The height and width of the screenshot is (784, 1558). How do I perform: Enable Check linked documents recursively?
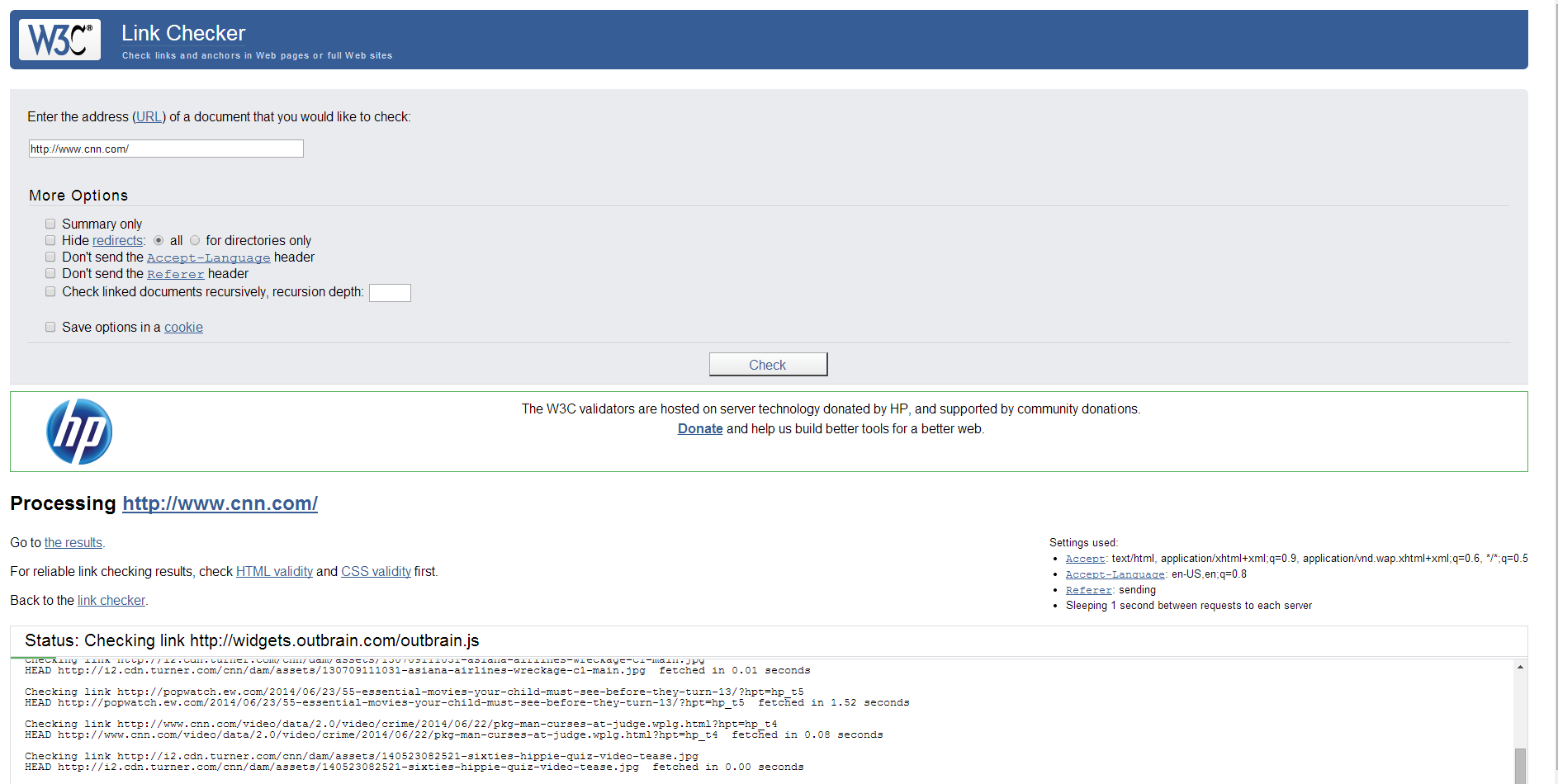(50, 291)
